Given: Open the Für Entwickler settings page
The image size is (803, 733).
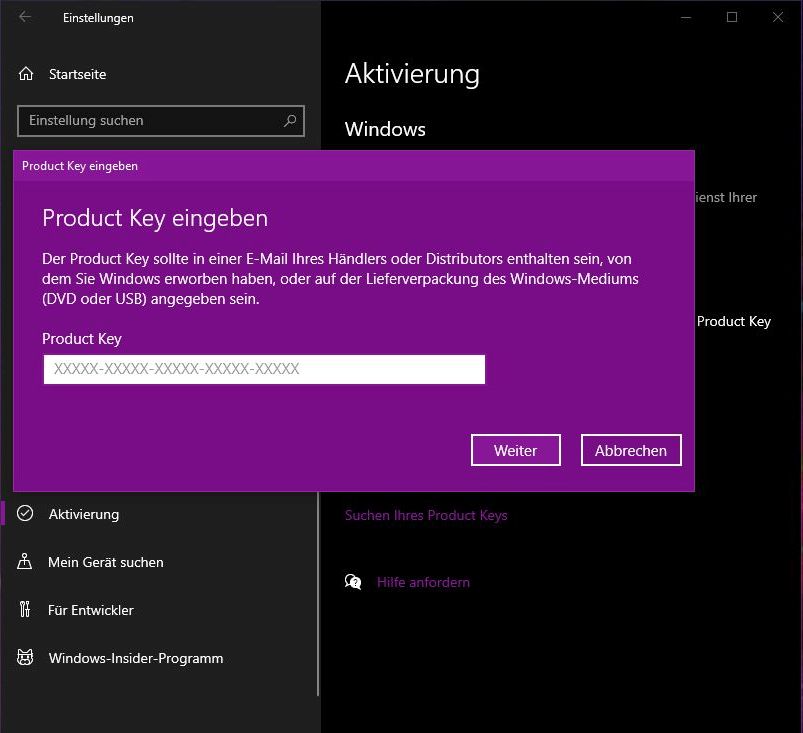Looking at the screenshot, I should [91, 610].
